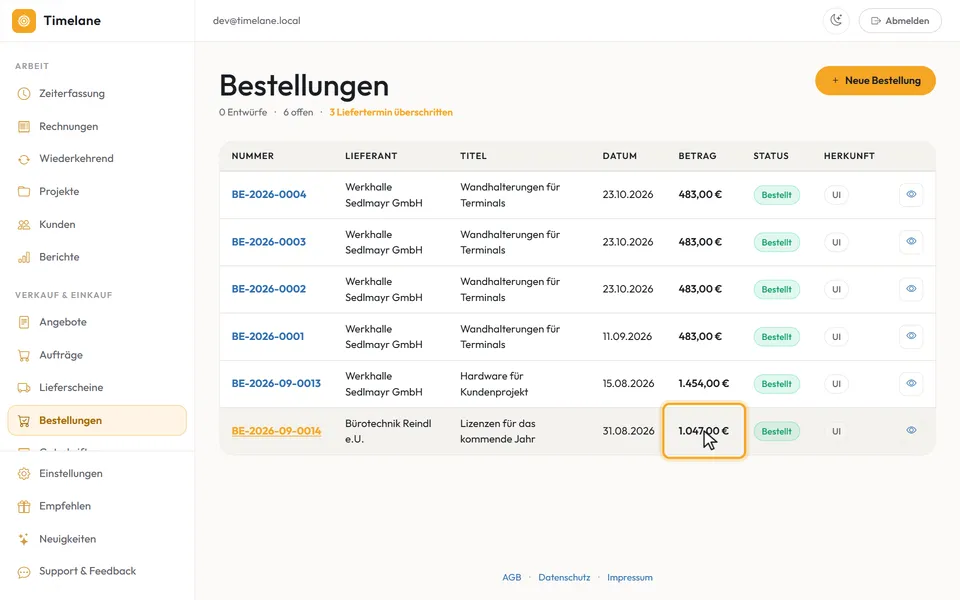Click the Datum column header
The height and width of the screenshot is (600, 960).
tap(620, 156)
